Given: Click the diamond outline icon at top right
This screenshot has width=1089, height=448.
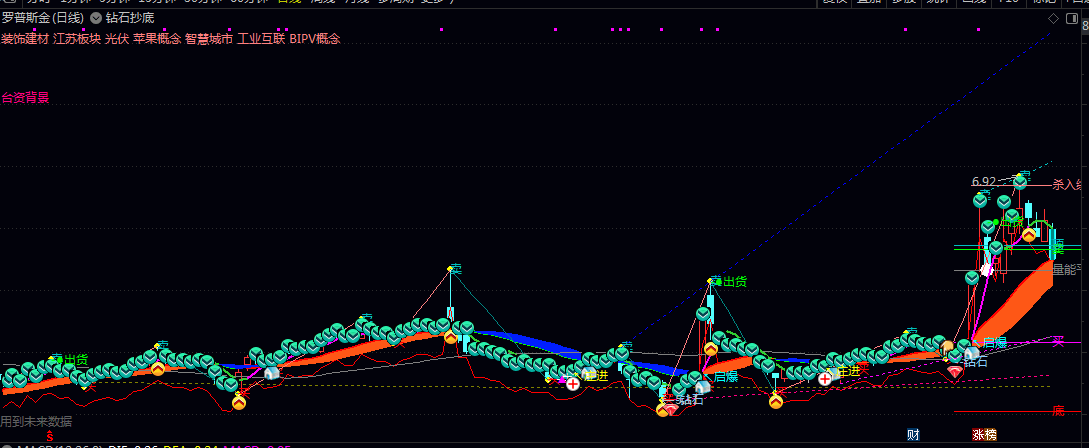Looking at the screenshot, I should 1053,18.
